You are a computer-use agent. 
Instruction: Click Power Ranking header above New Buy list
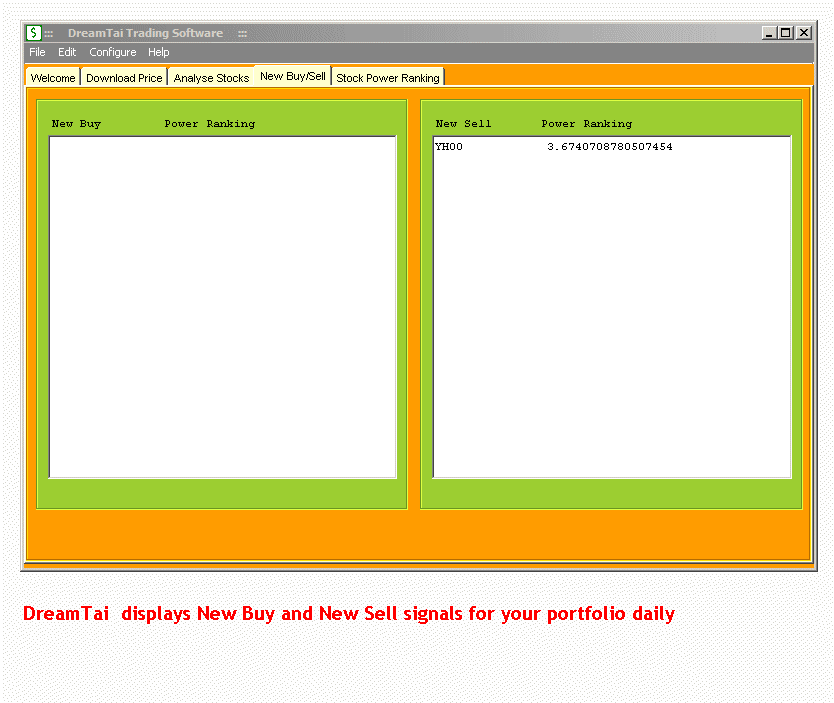(210, 123)
